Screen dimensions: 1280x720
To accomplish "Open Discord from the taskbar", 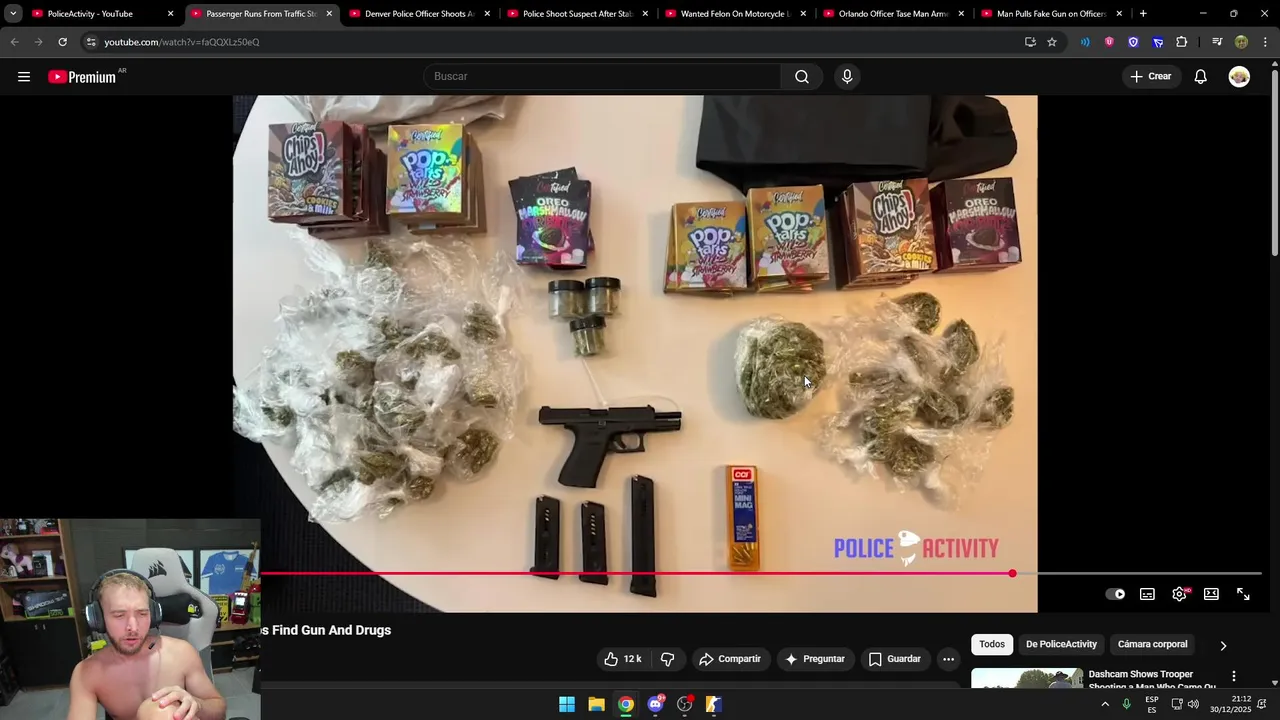I will pos(655,704).
